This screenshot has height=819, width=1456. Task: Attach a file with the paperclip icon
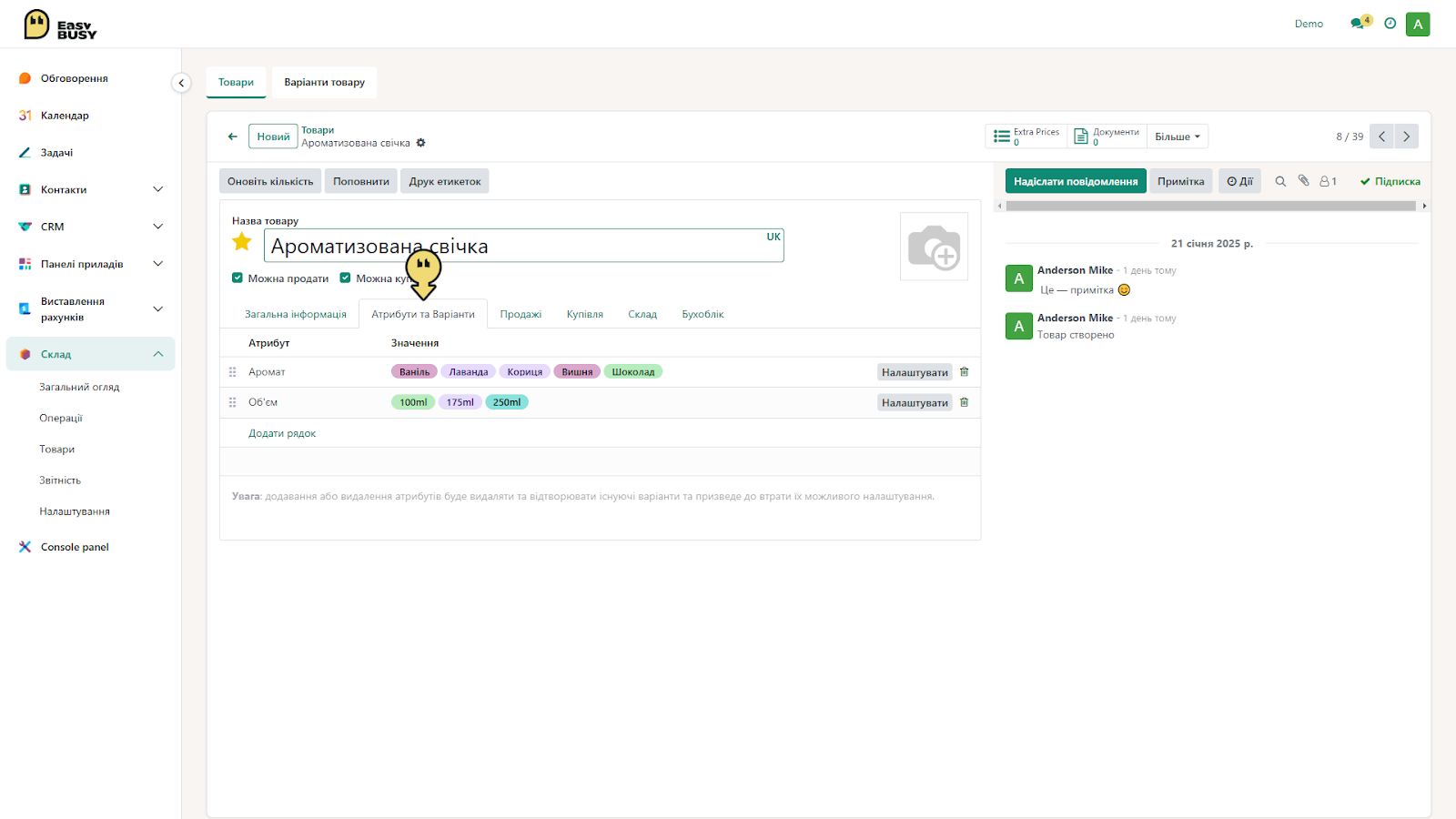point(1303,181)
